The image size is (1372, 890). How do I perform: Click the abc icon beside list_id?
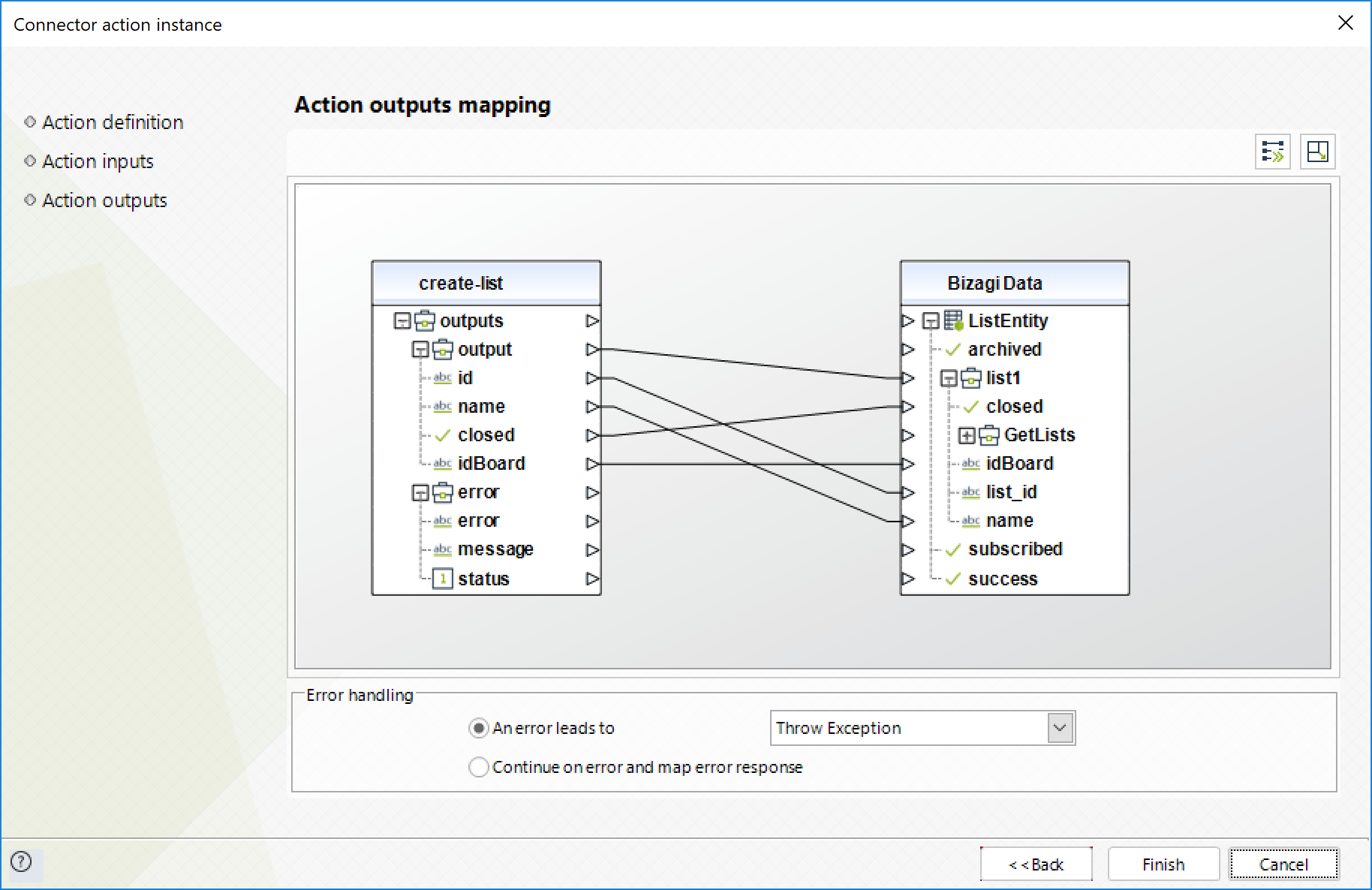coord(971,492)
